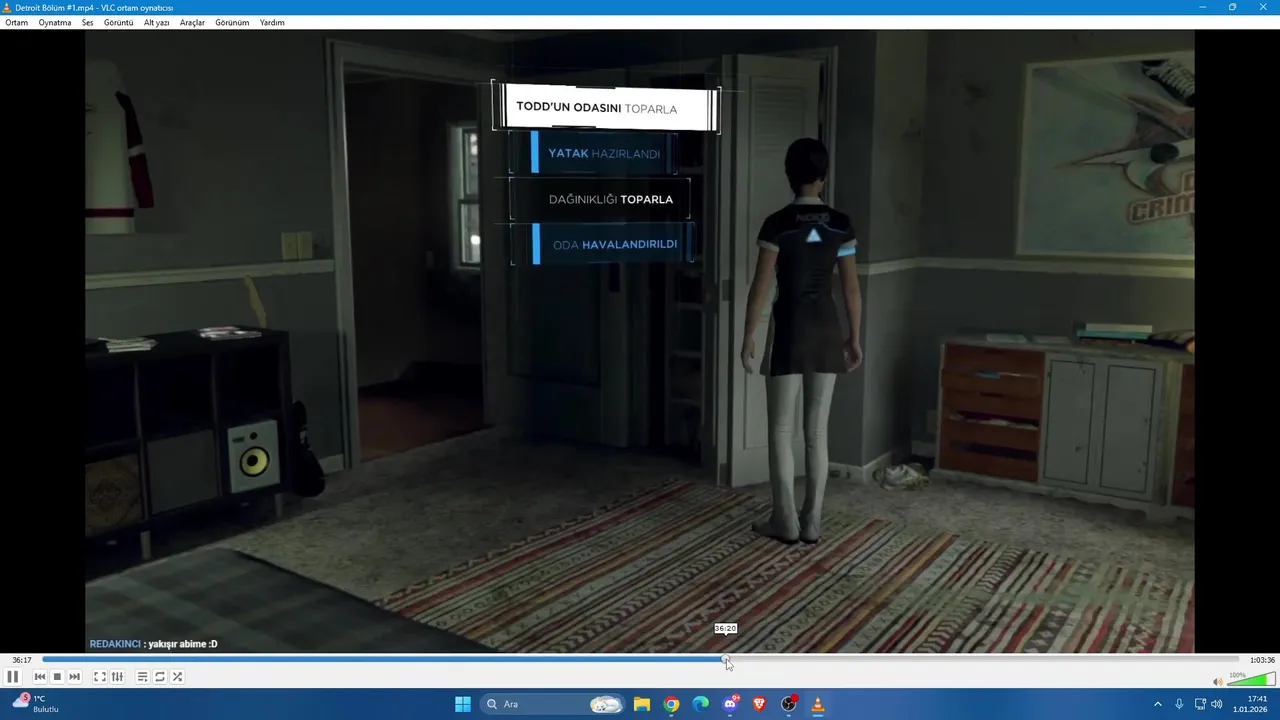Toggle loop repeat mode
The height and width of the screenshot is (720, 1280).
point(160,677)
